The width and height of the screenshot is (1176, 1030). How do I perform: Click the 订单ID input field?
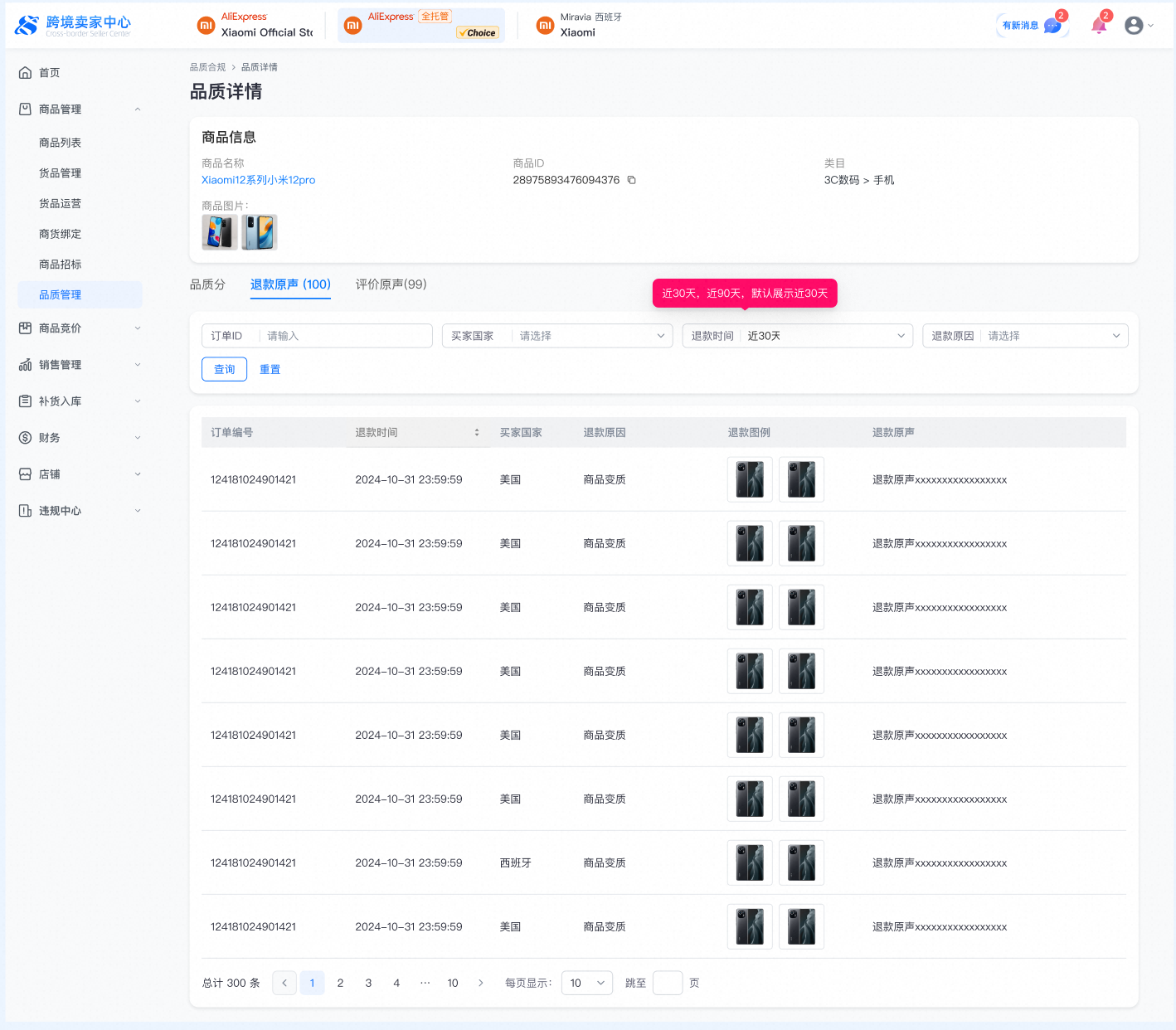coord(344,336)
